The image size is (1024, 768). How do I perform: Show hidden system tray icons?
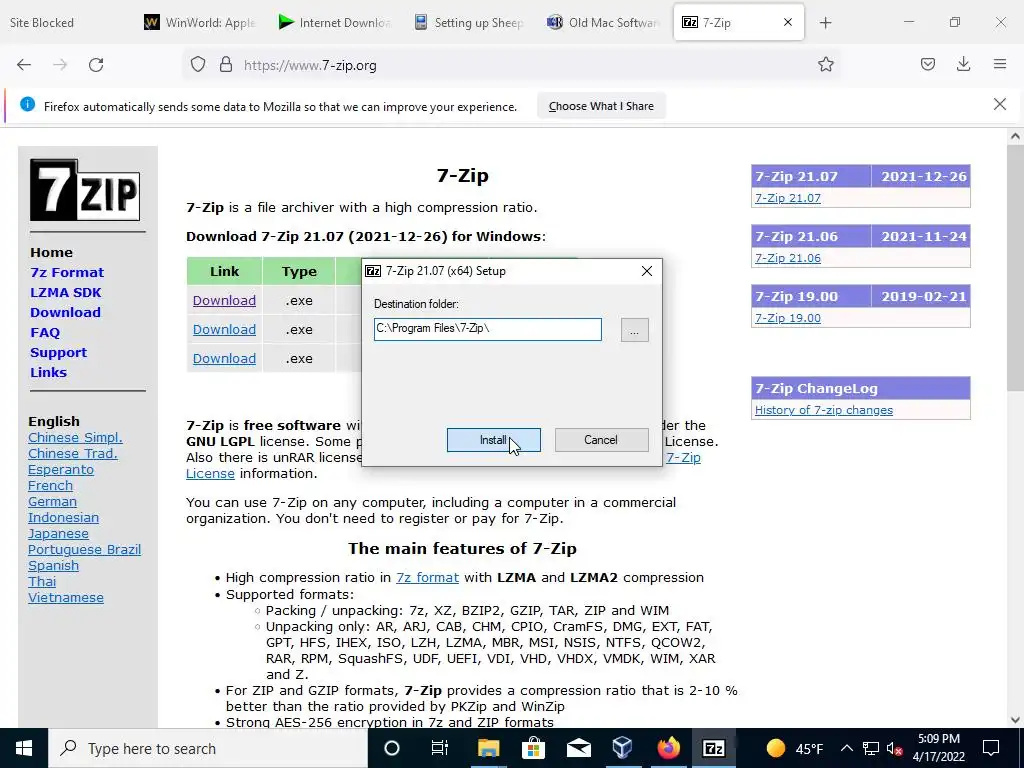pos(846,748)
